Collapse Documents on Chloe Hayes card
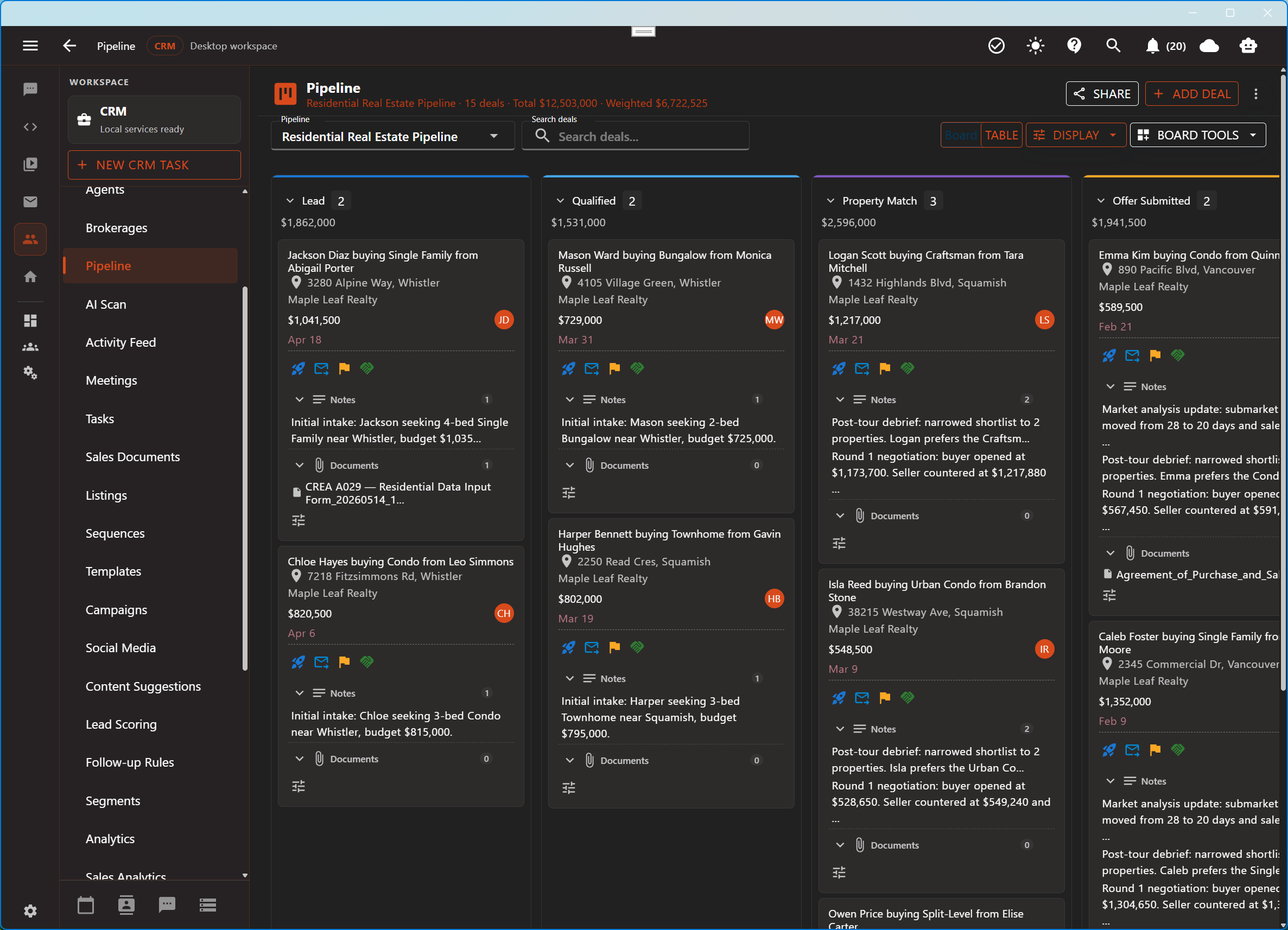Image resolution: width=1288 pixels, height=930 pixels. click(x=299, y=759)
